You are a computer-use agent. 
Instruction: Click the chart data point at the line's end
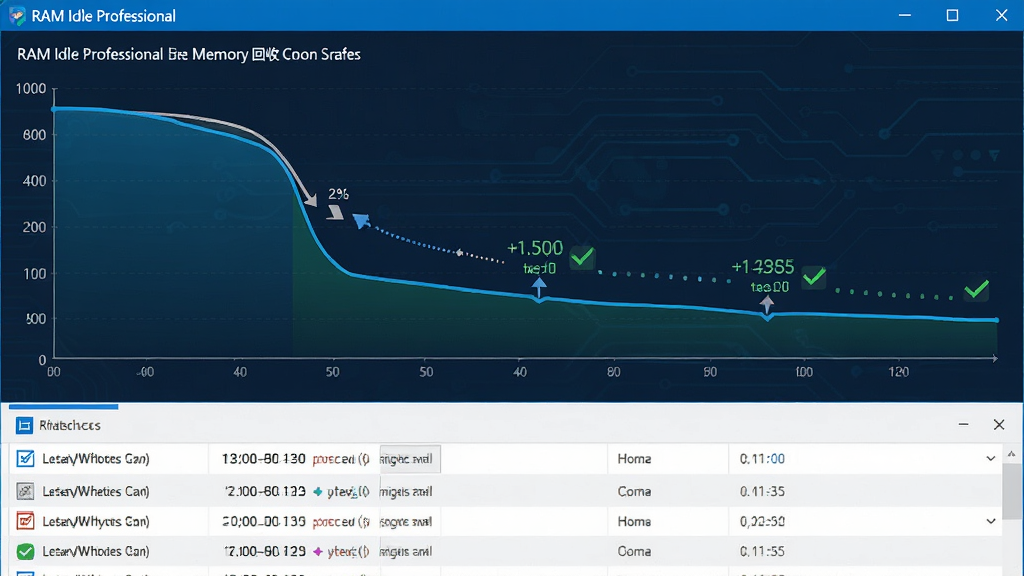[x=996, y=320]
